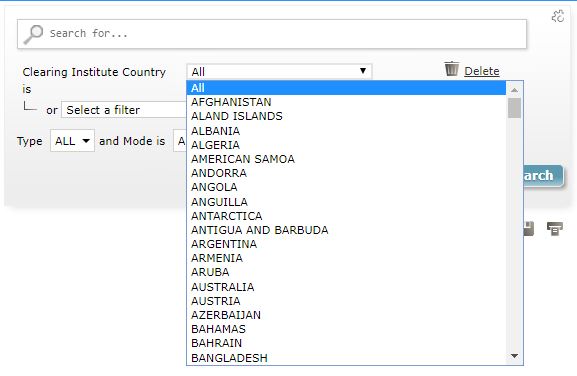Select ANDORRA from the list

pyautogui.click(x=346, y=173)
